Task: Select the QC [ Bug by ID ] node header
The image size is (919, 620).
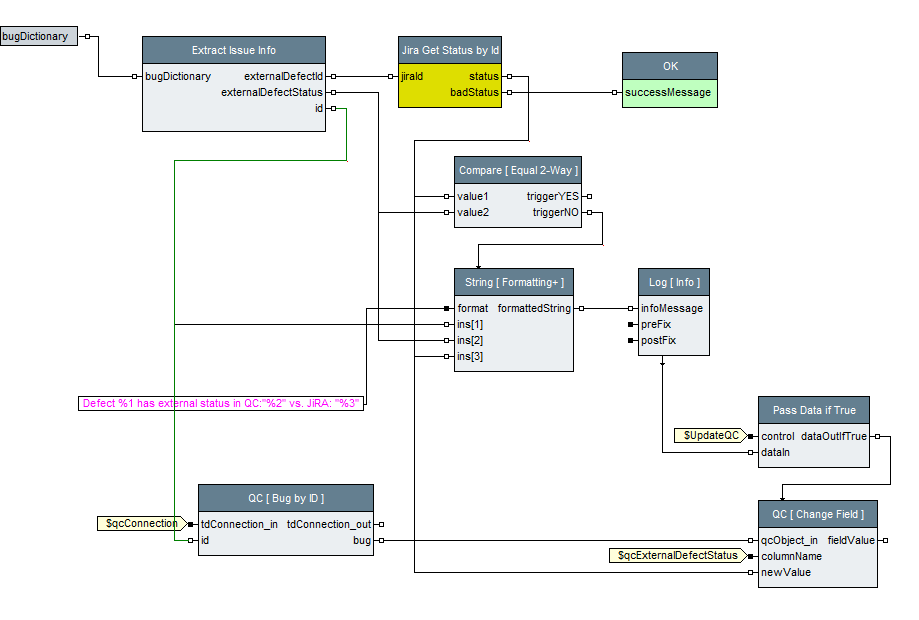Action: 285,498
